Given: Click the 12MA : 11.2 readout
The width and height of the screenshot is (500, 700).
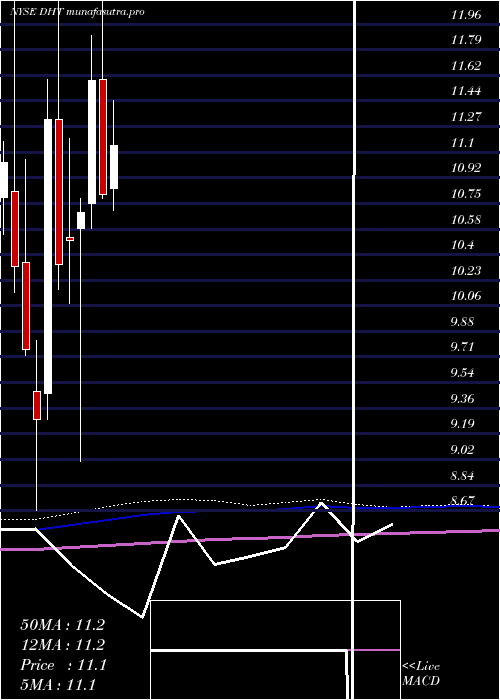Looking at the screenshot, I should point(62,645).
